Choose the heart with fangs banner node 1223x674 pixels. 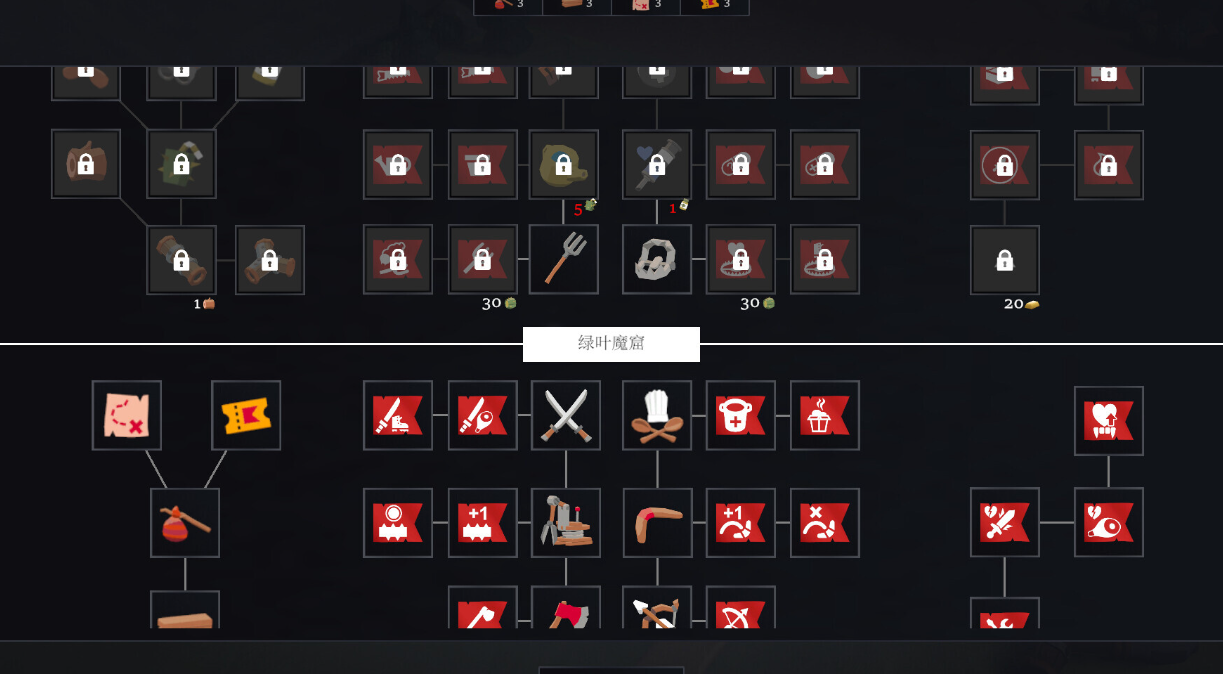(1109, 421)
